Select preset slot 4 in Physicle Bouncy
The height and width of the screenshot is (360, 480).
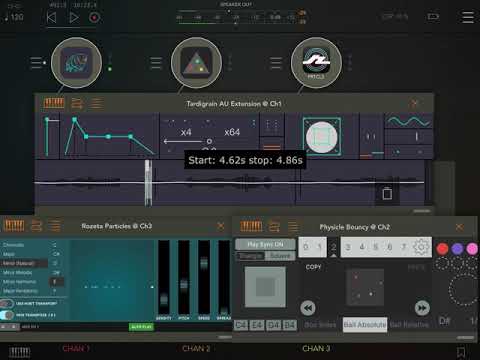tap(362, 247)
